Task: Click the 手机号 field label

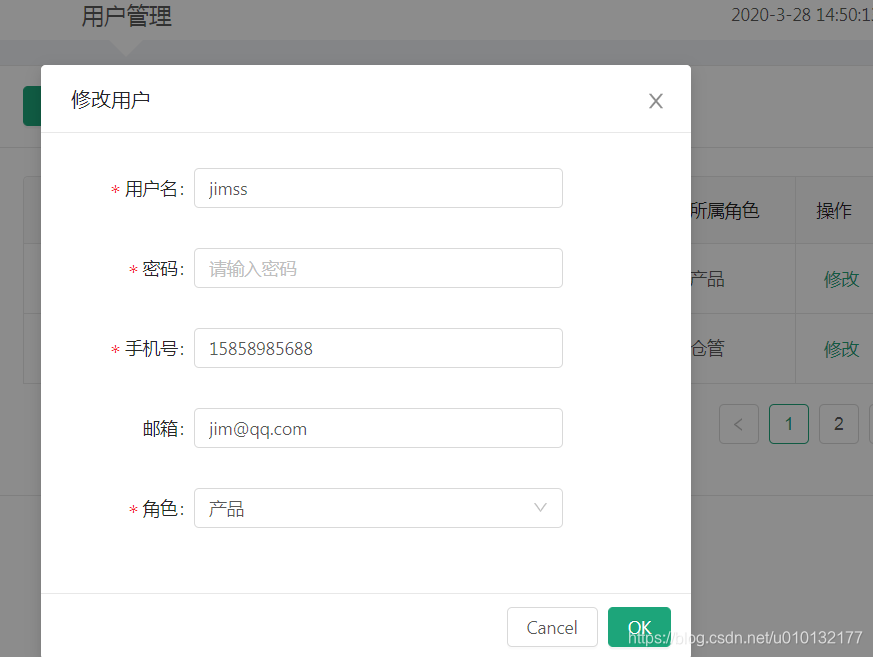Action: (154, 349)
